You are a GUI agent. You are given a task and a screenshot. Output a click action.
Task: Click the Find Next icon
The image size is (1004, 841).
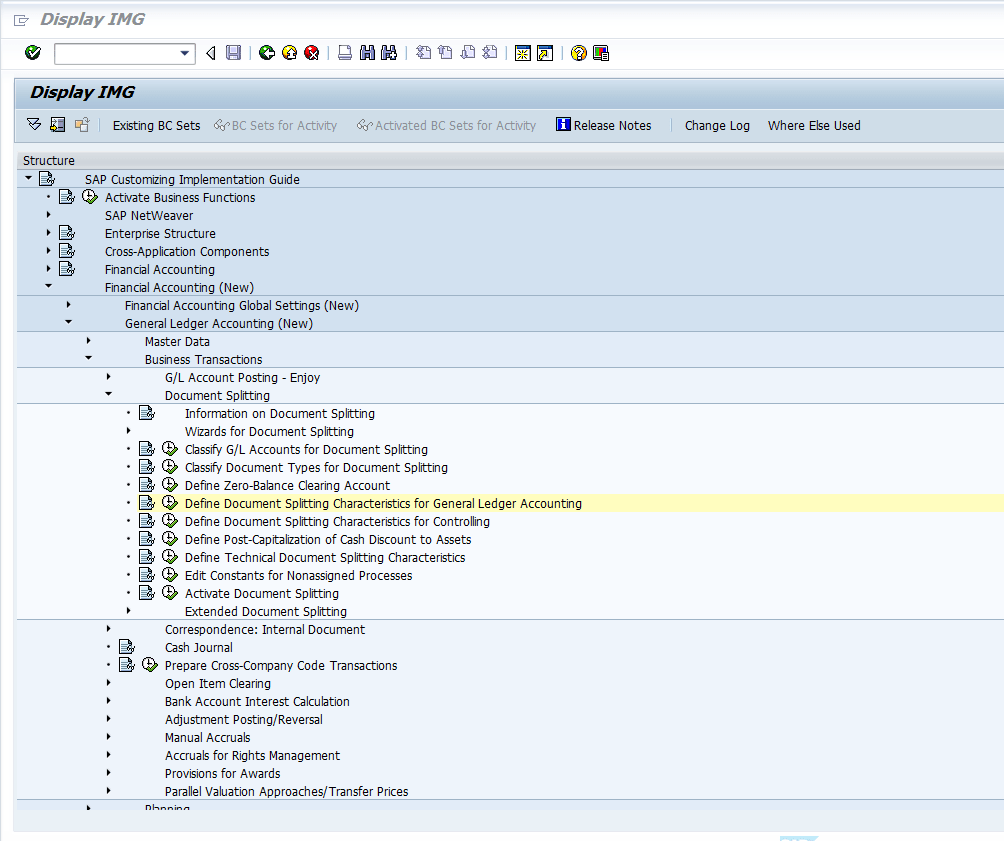pyautogui.click(x=389, y=52)
